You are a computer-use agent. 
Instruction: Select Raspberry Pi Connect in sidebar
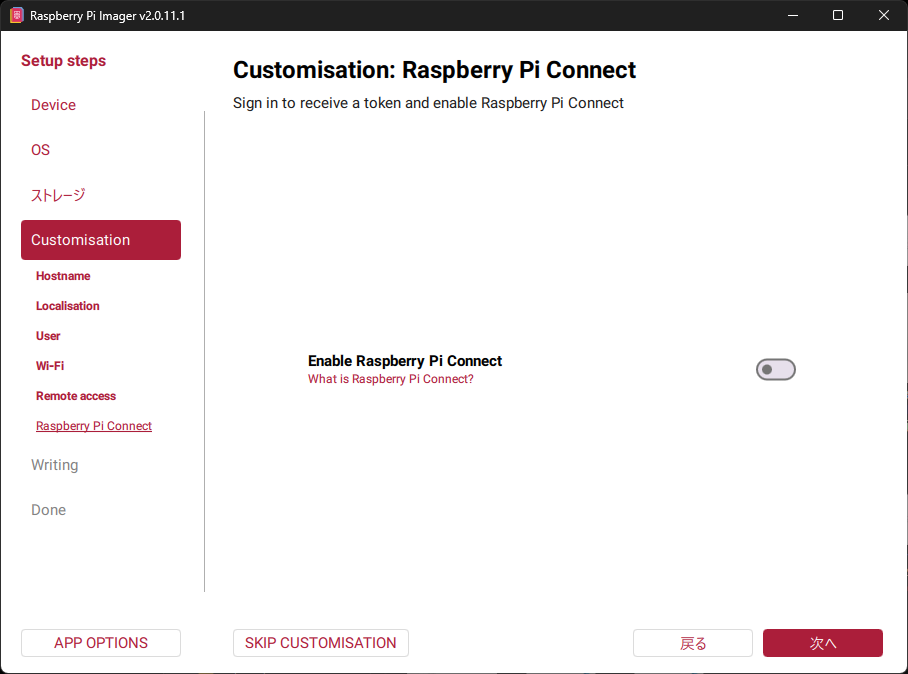94,426
